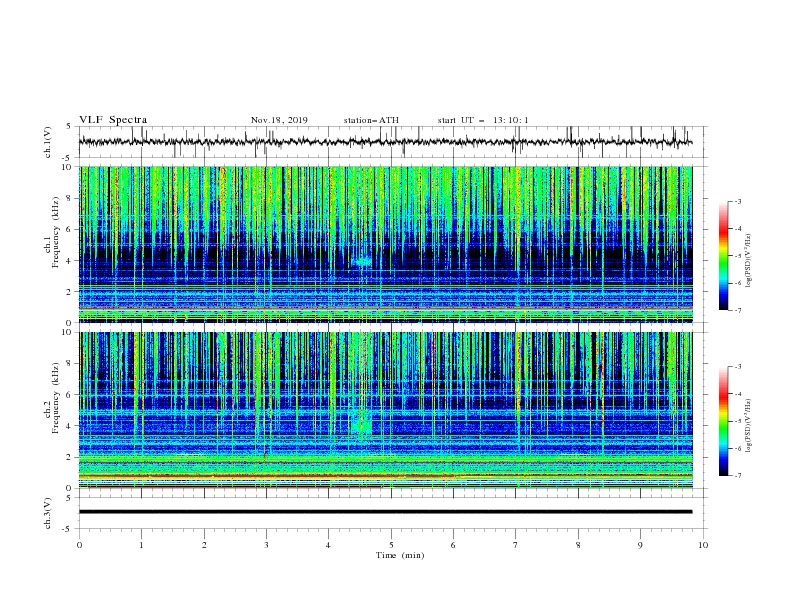
Task: Click the ch.1 colorbar tick "-7"
Action: pos(738,310)
